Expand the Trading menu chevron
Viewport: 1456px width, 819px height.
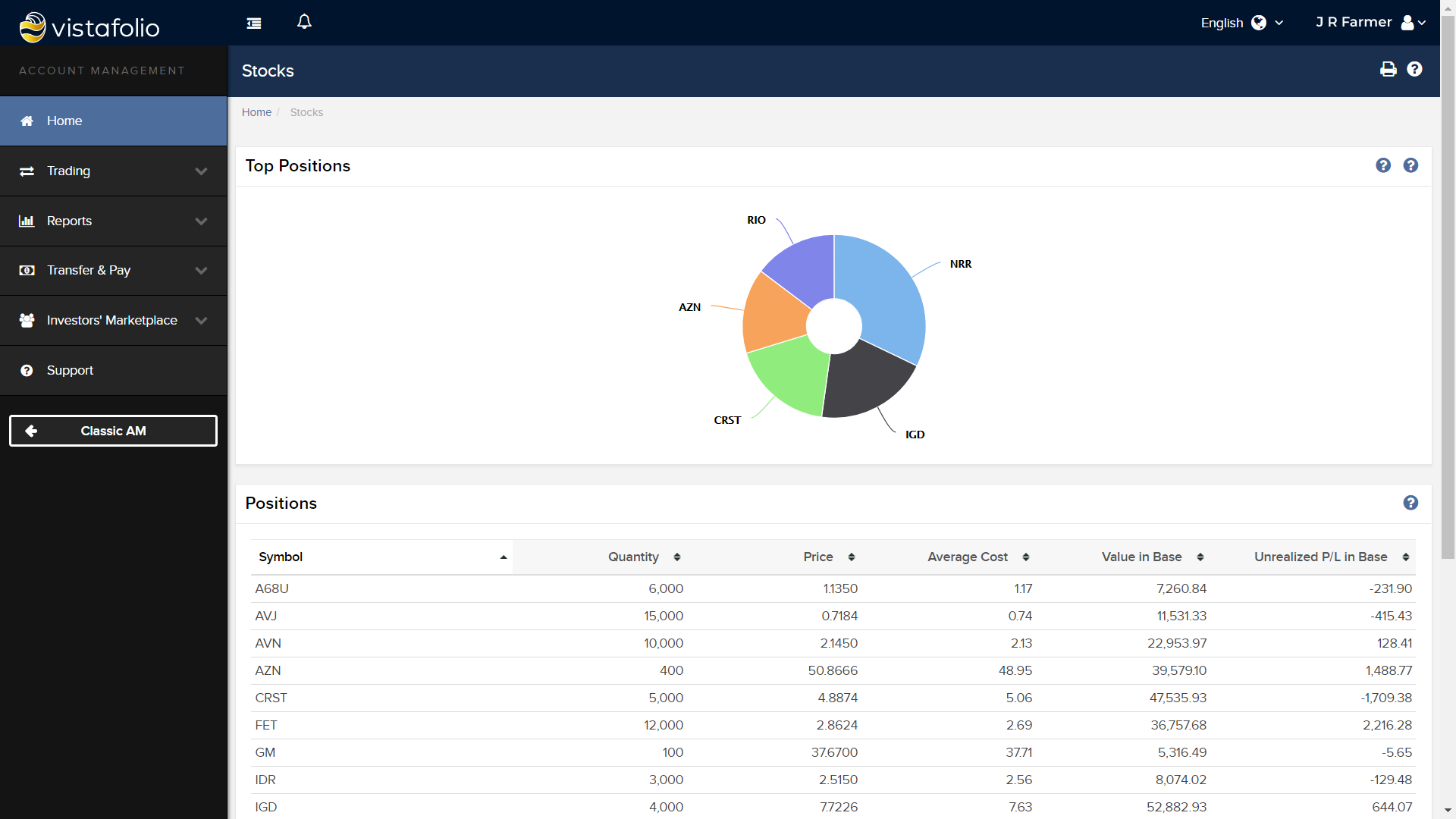pyautogui.click(x=201, y=171)
